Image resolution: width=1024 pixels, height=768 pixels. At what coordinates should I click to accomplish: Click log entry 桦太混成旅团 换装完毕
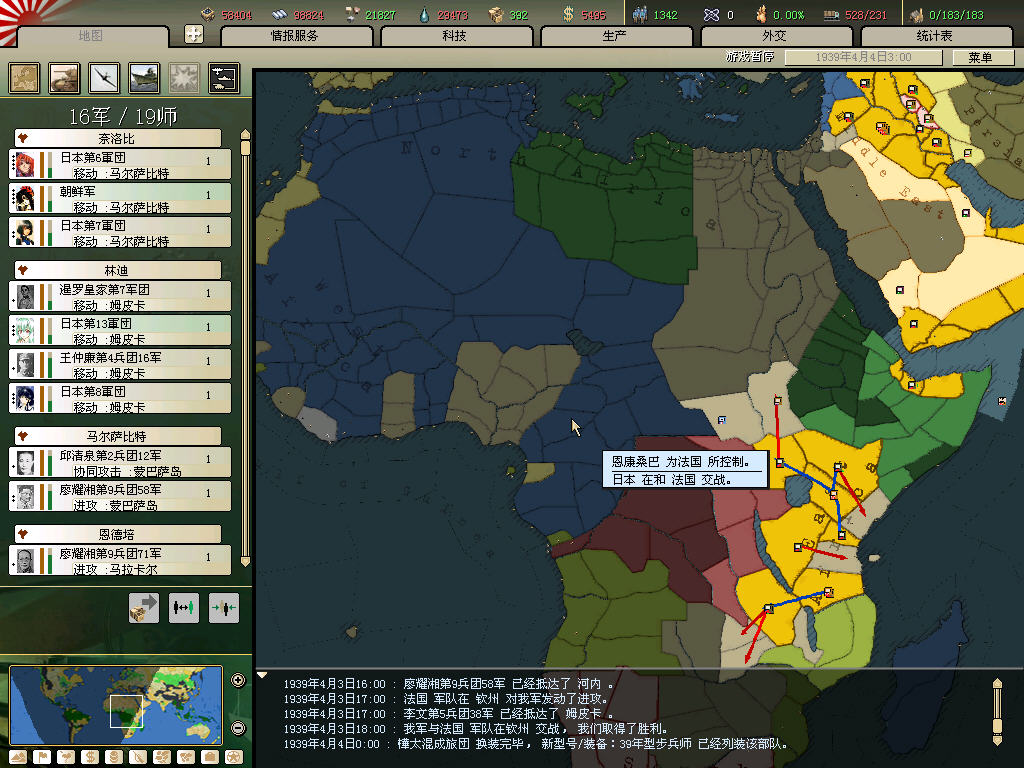[536, 744]
